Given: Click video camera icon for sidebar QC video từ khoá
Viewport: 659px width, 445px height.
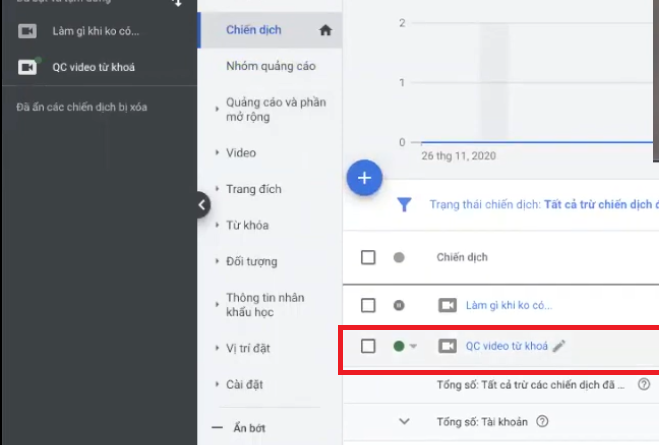Looking at the screenshot, I should pyautogui.click(x=28, y=67).
